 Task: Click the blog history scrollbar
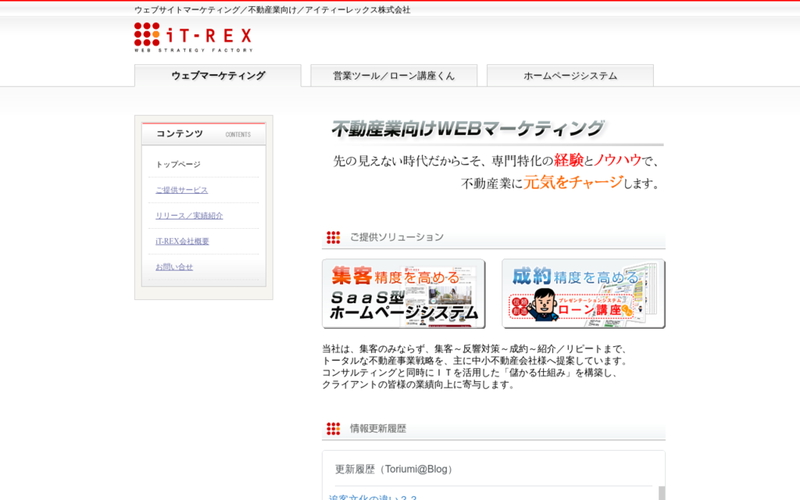tap(661, 493)
